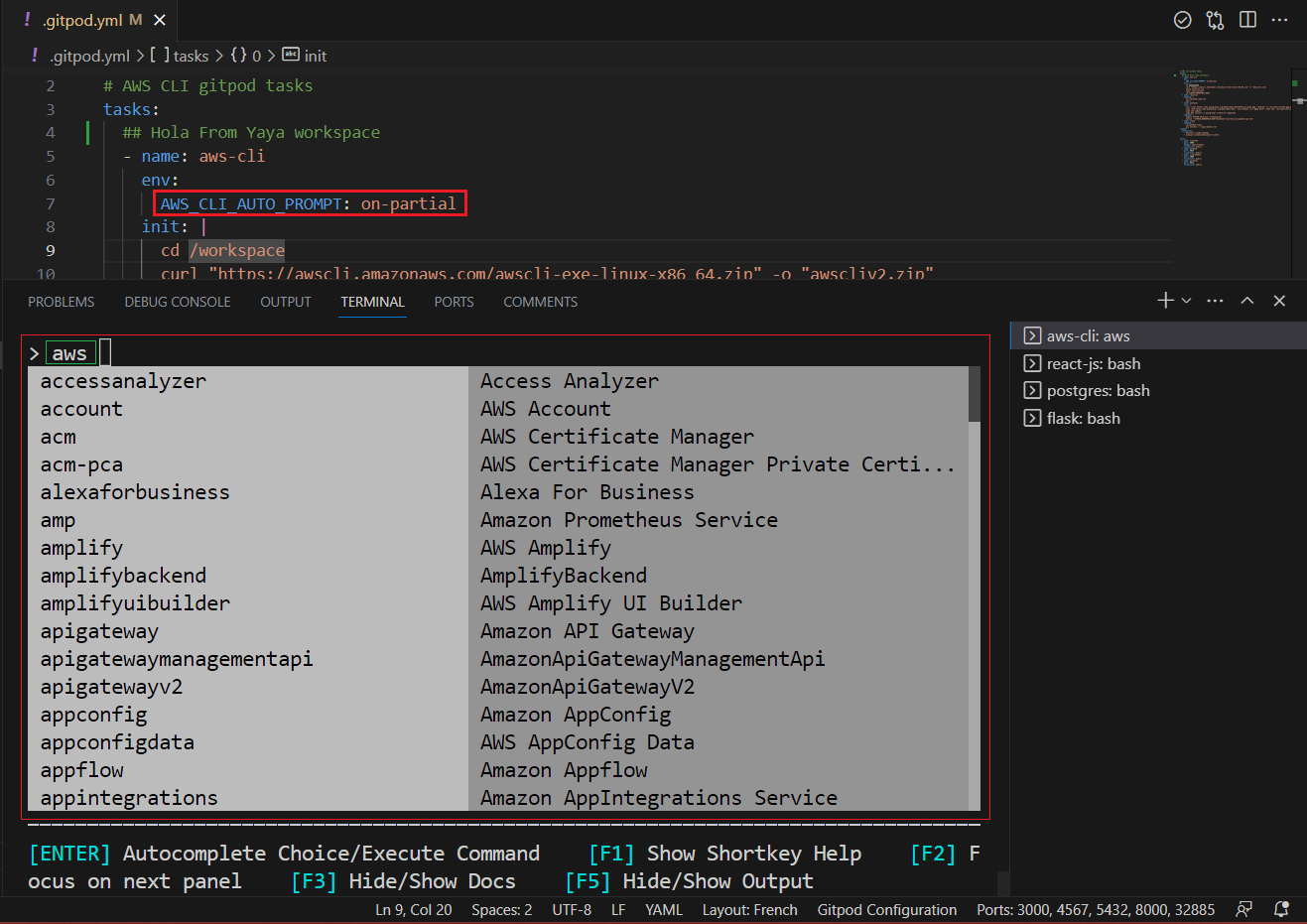Image resolution: width=1307 pixels, height=924 pixels.
Task: Click the checkmark icon in editor toolbar
Action: tap(1182, 20)
